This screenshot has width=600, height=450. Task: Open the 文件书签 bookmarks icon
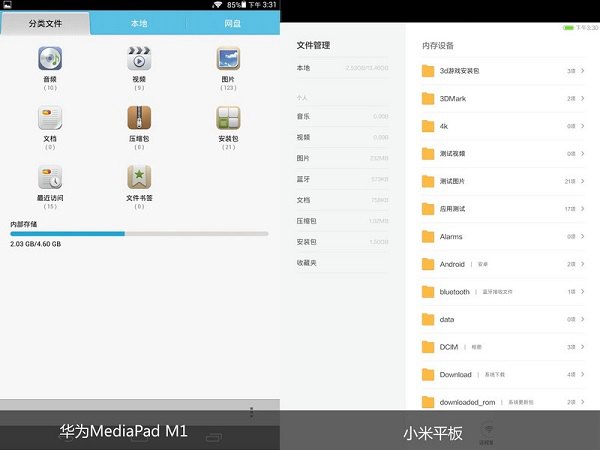139,177
